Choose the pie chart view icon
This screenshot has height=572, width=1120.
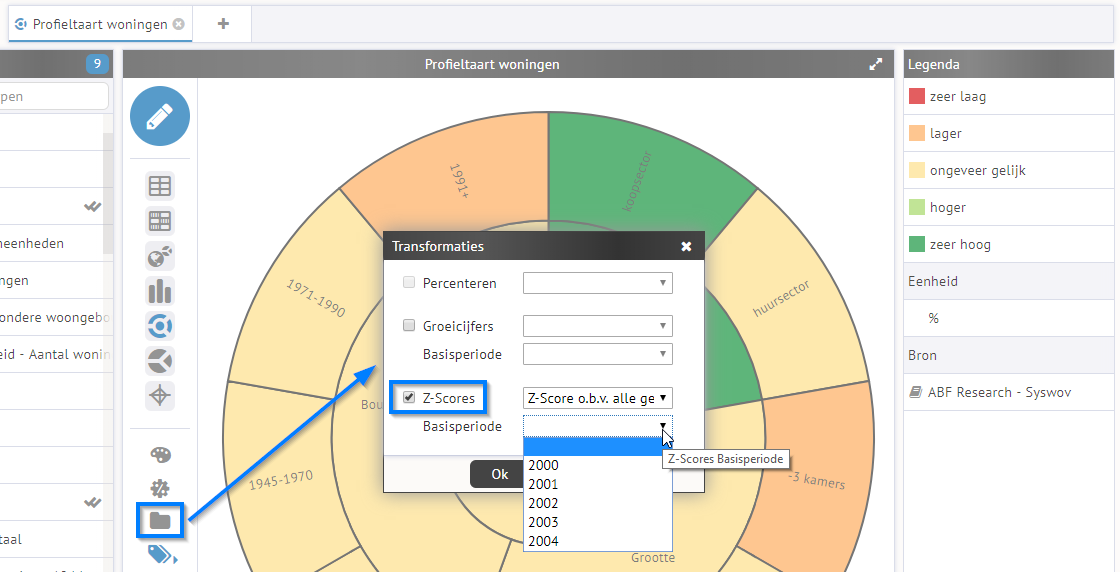coord(160,361)
